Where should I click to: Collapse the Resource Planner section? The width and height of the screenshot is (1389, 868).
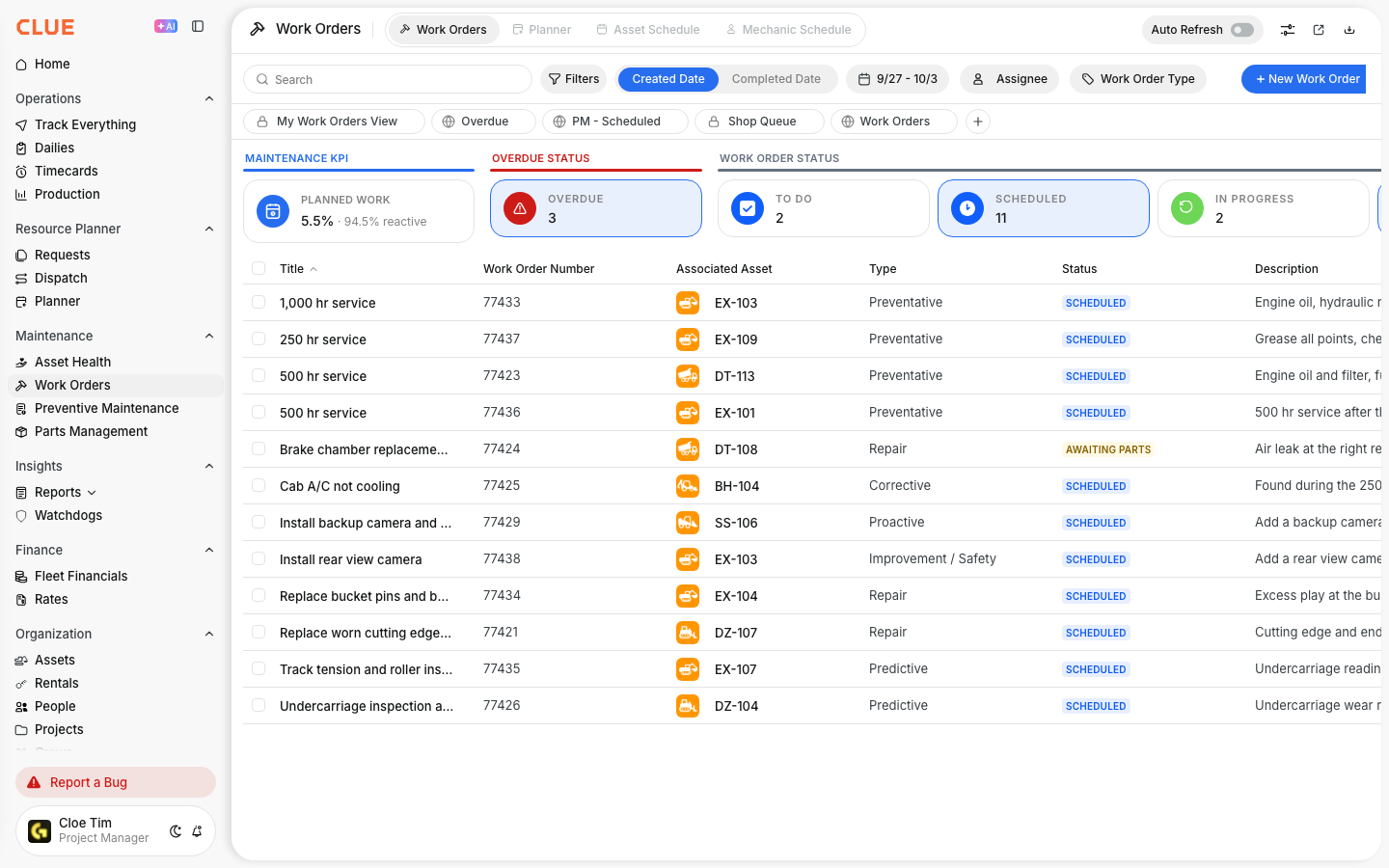tap(209, 229)
